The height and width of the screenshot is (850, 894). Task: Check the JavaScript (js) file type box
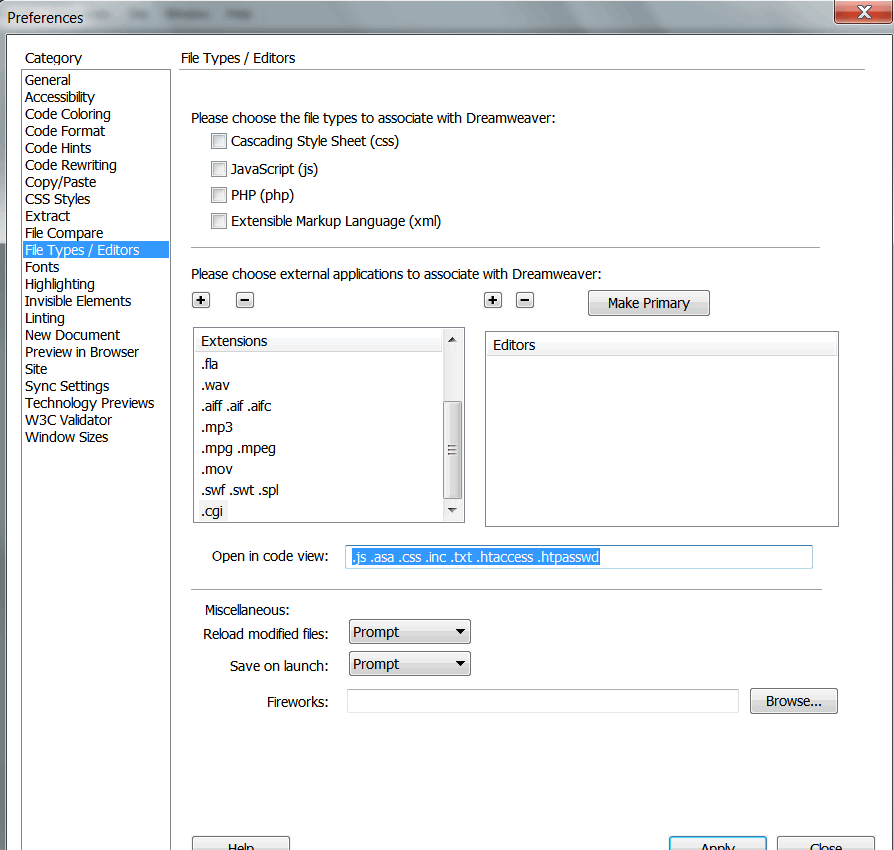(x=219, y=169)
